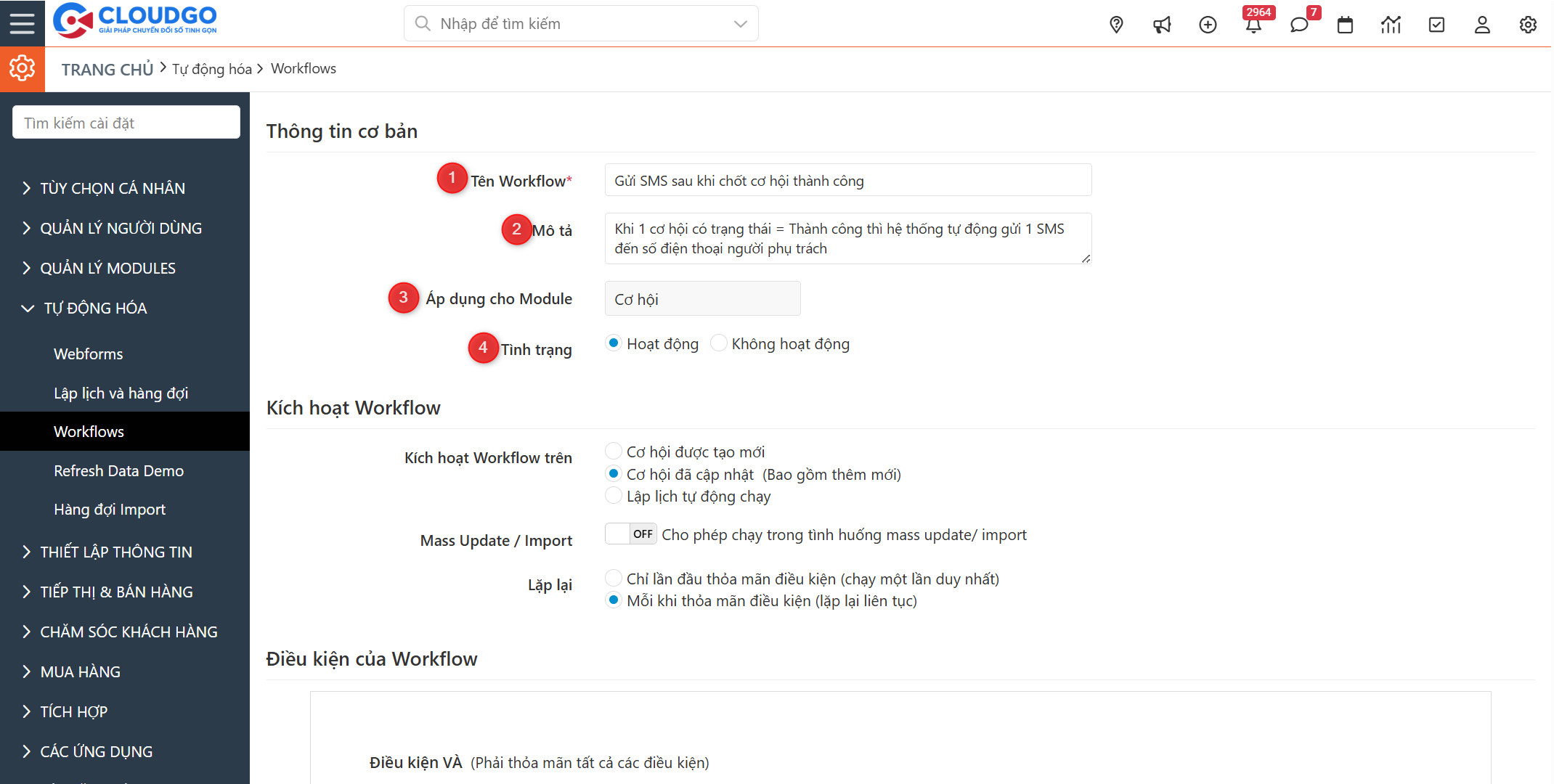The image size is (1554, 784).
Task: Click the quick create plus icon
Action: [x=1208, y=24]
